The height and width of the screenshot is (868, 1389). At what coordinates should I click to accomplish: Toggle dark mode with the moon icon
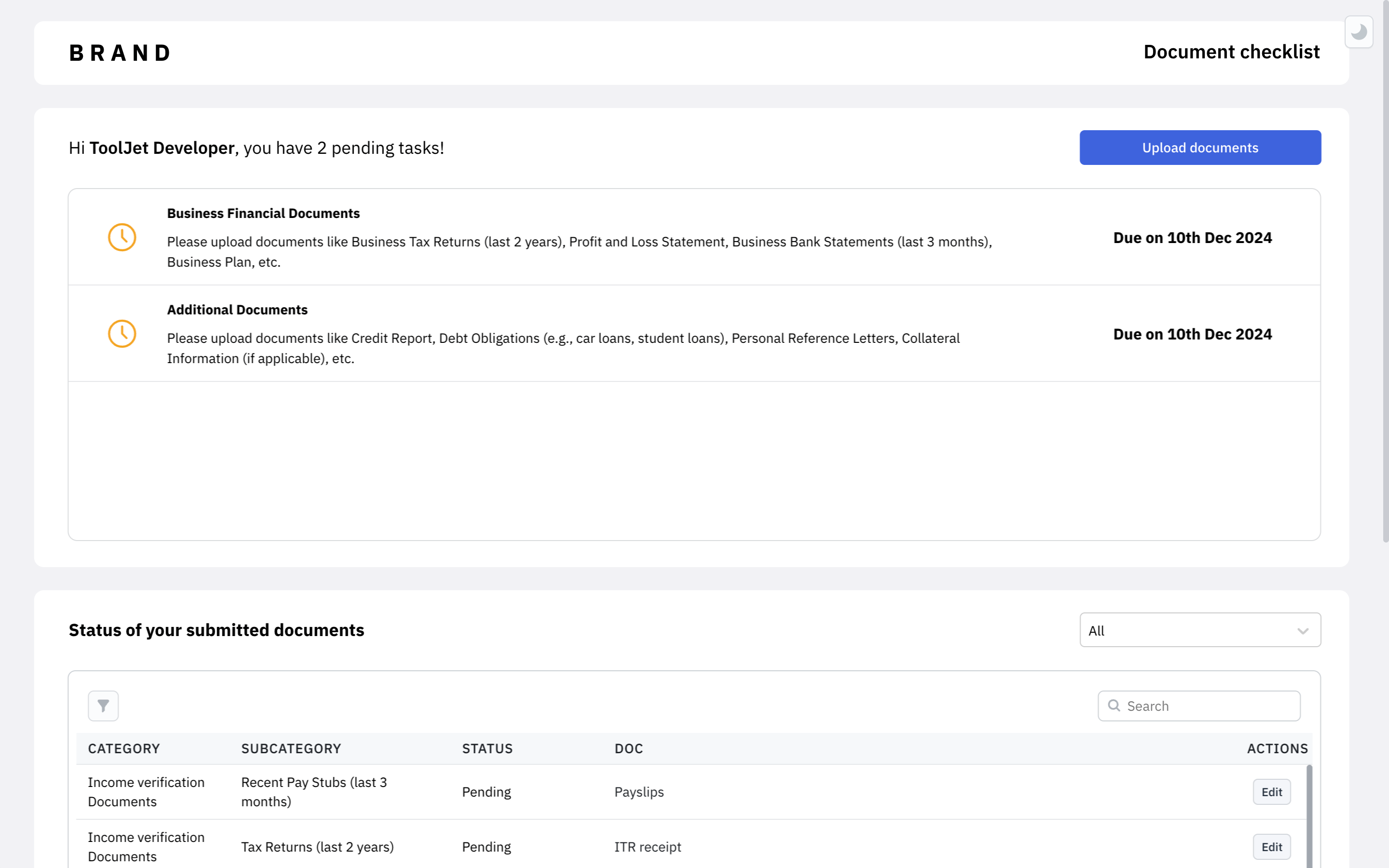[x=1358, y=31]
